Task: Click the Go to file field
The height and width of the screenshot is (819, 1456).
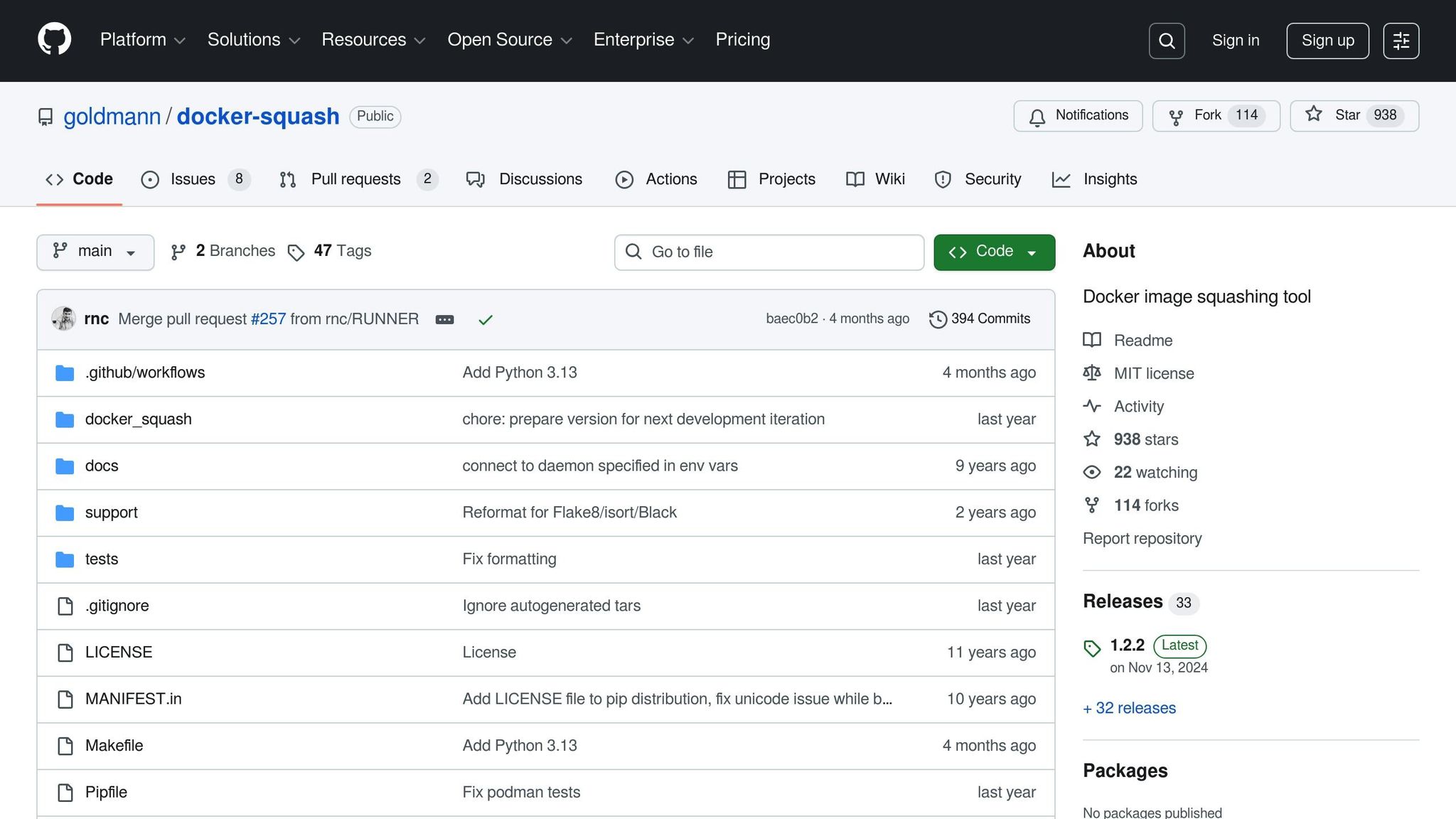Action: click(769, 252)
